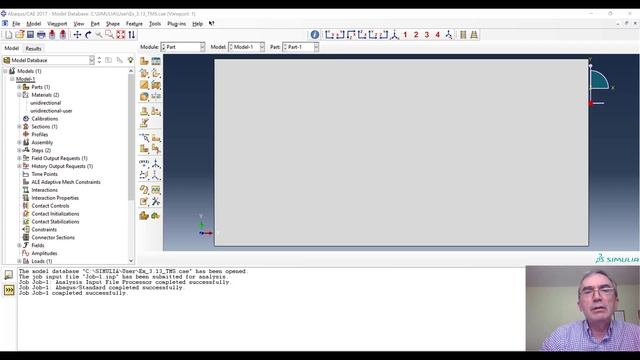The width and height of the screenshot is (640, 360).
Task: Click the Open database folder icon
Action: [x=20, y=35]
